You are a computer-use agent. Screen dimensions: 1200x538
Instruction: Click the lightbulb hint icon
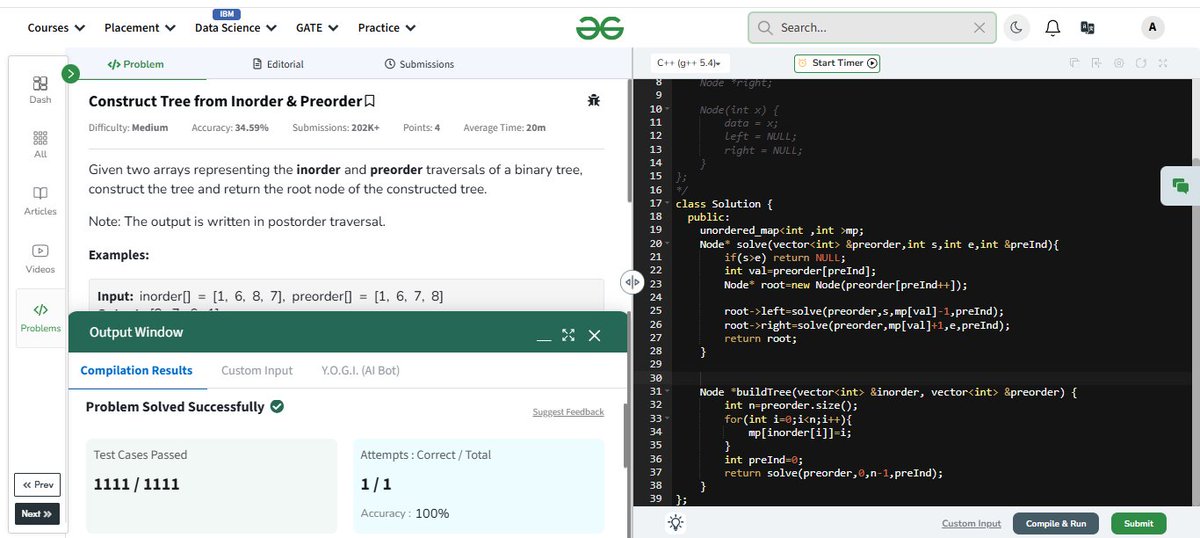676,523
